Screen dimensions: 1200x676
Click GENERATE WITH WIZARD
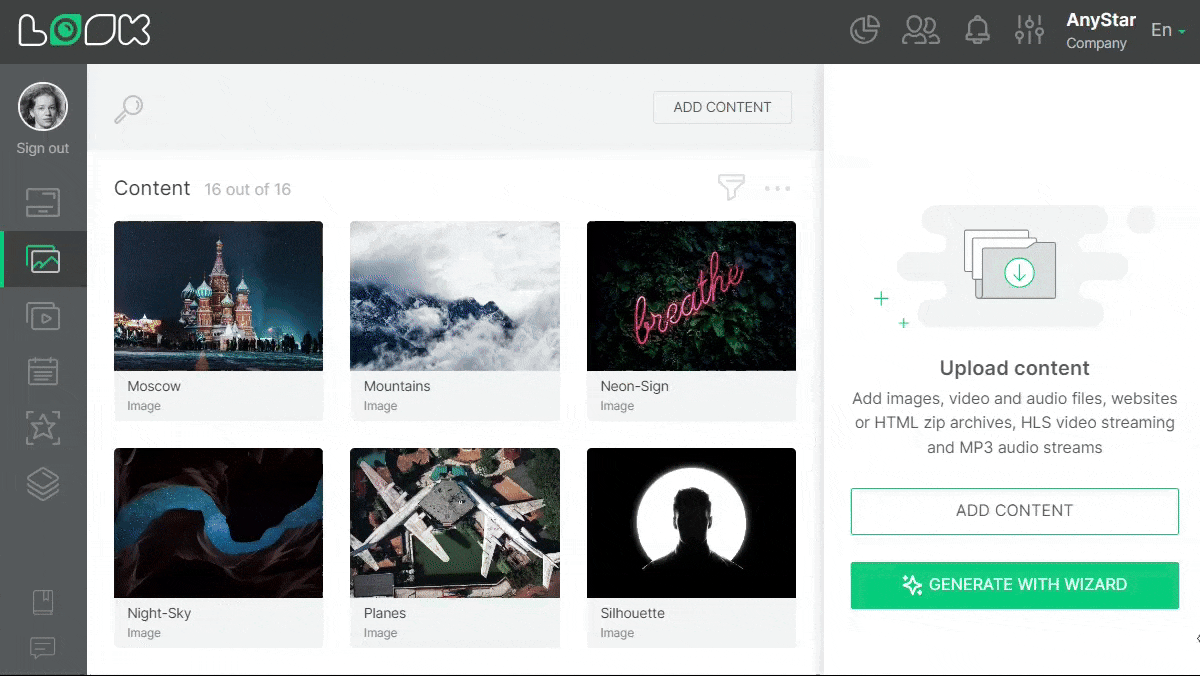1014,585
